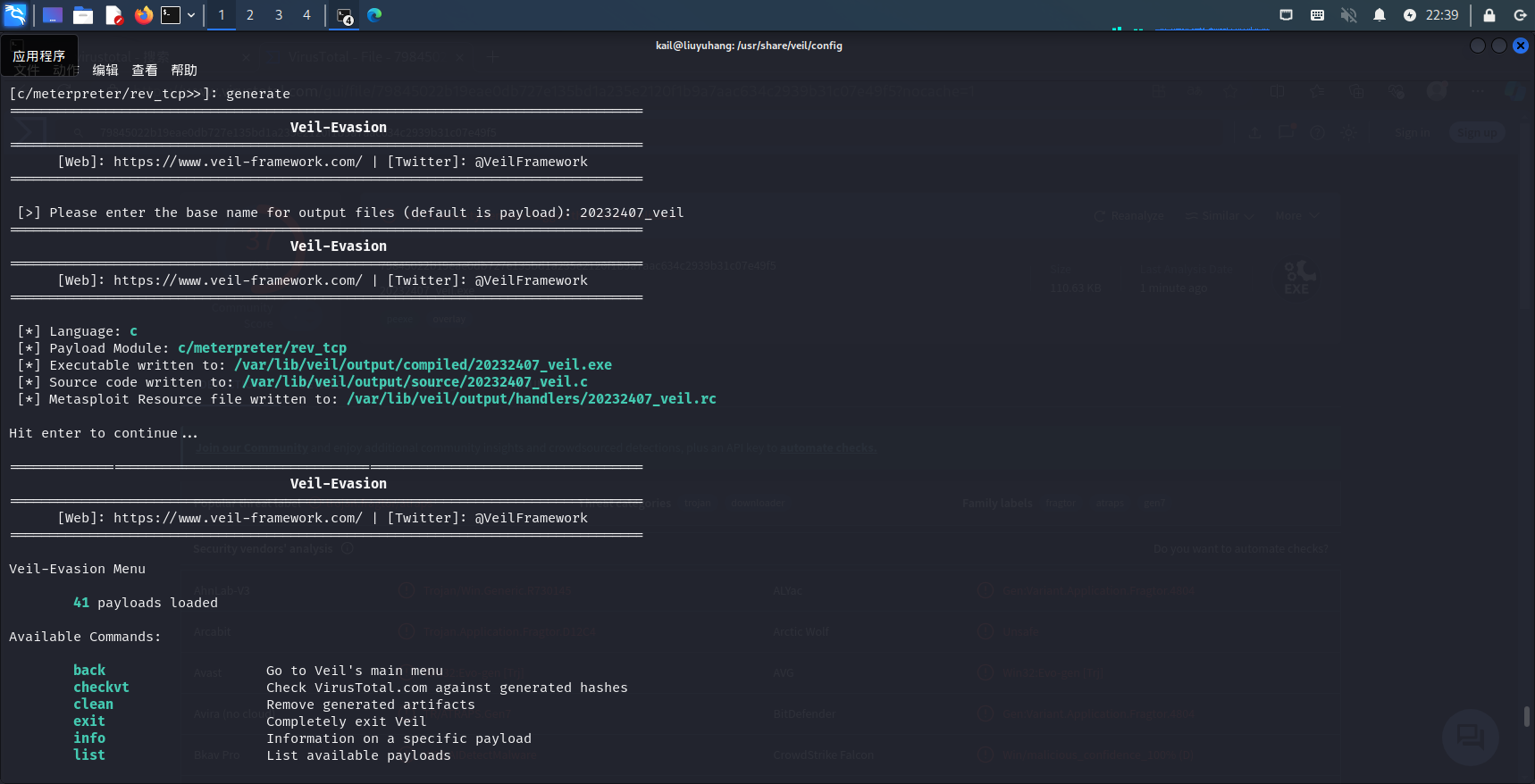Click the 'generate' command text
The image size is (1535, 784).
(x=258, y=94)
